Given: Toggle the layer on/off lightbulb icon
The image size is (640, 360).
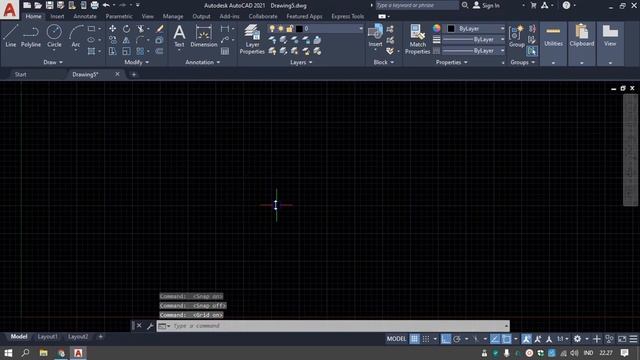Looking at the screenshot, I should pos(272,29).
